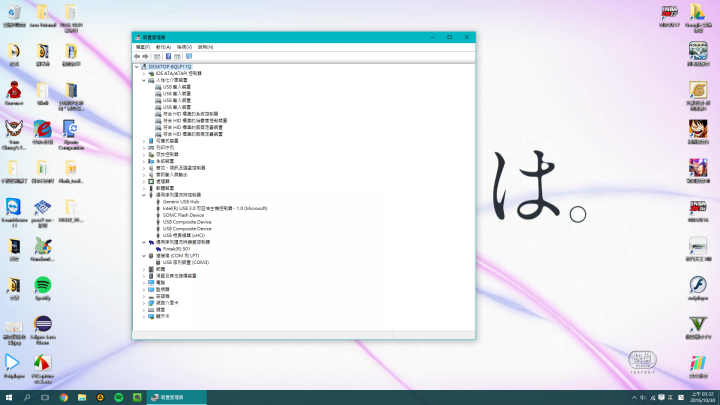The height and width of the screenshot is (405, 720).
Task: Select the USB 序列裝置 (COM3) row
Action: click(186, 263)
